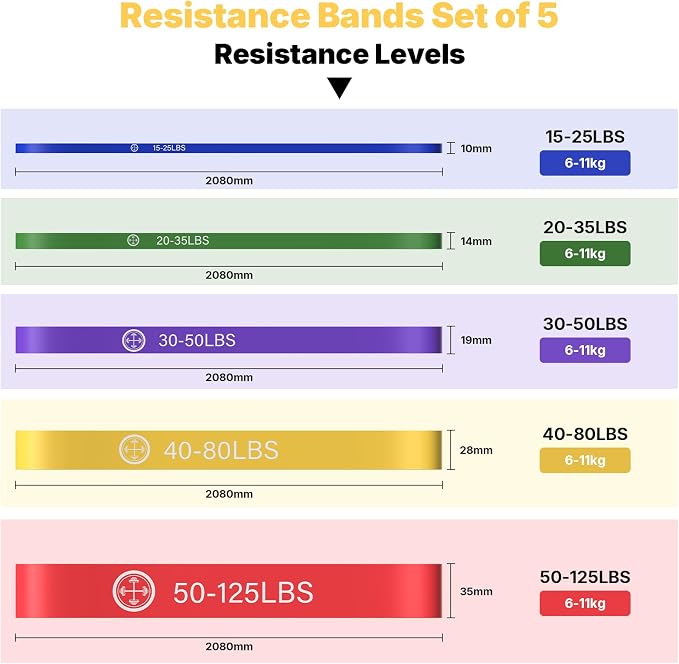Select the green 6-11kg badge
Viewport: 679px width, 664px height.
[585, 253]
